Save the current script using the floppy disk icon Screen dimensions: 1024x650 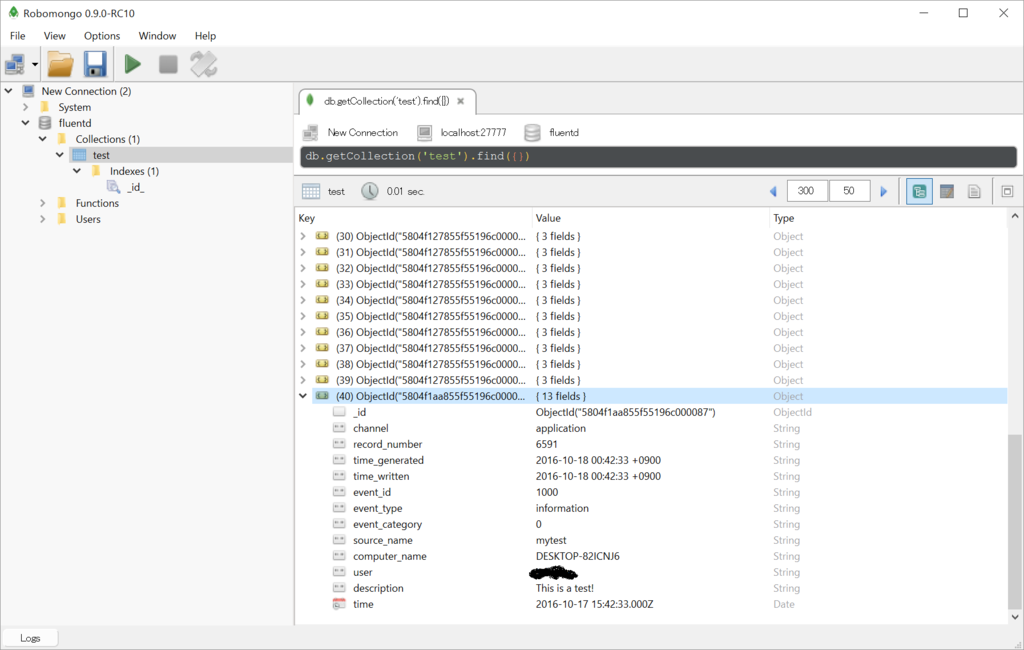point(95,63)
